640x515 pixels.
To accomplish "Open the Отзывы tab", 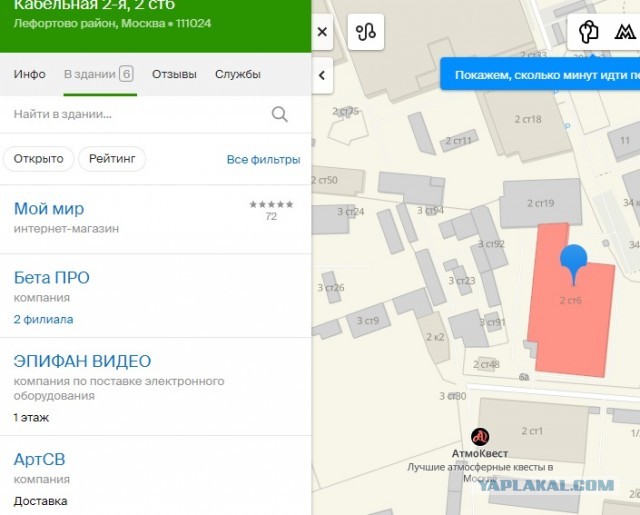I will [174, 74].
